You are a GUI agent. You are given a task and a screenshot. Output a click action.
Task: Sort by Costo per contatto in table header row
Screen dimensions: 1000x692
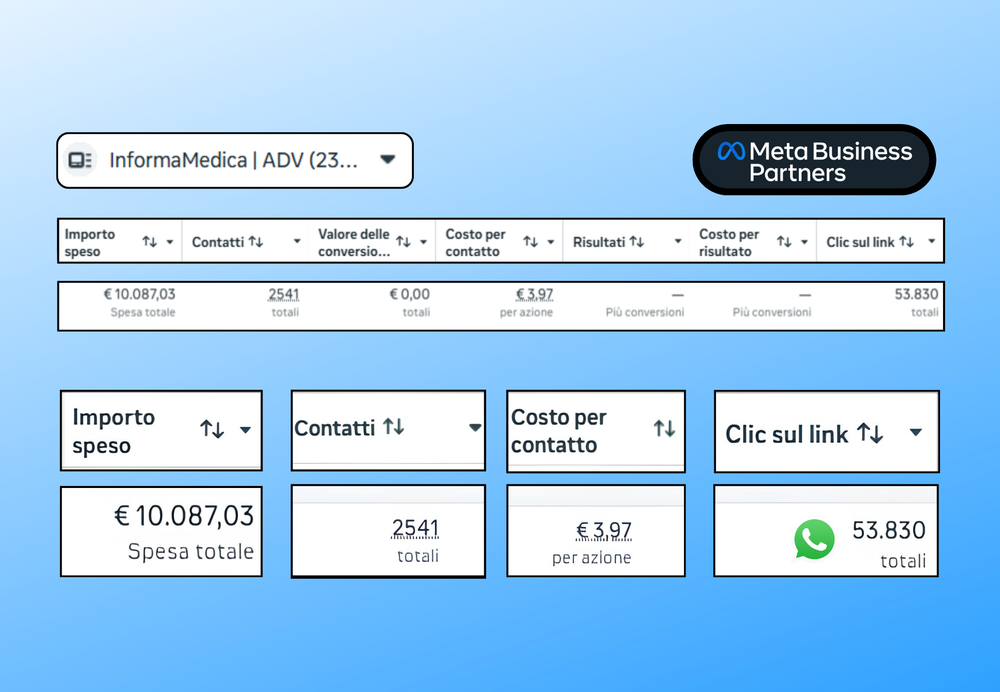pos(531,241)
